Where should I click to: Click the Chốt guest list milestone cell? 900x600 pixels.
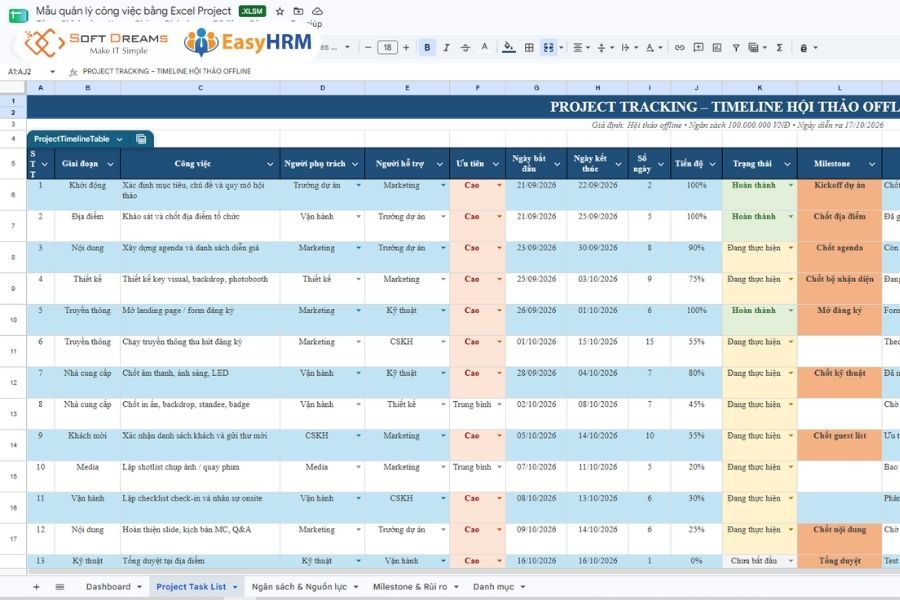[839, 445]
